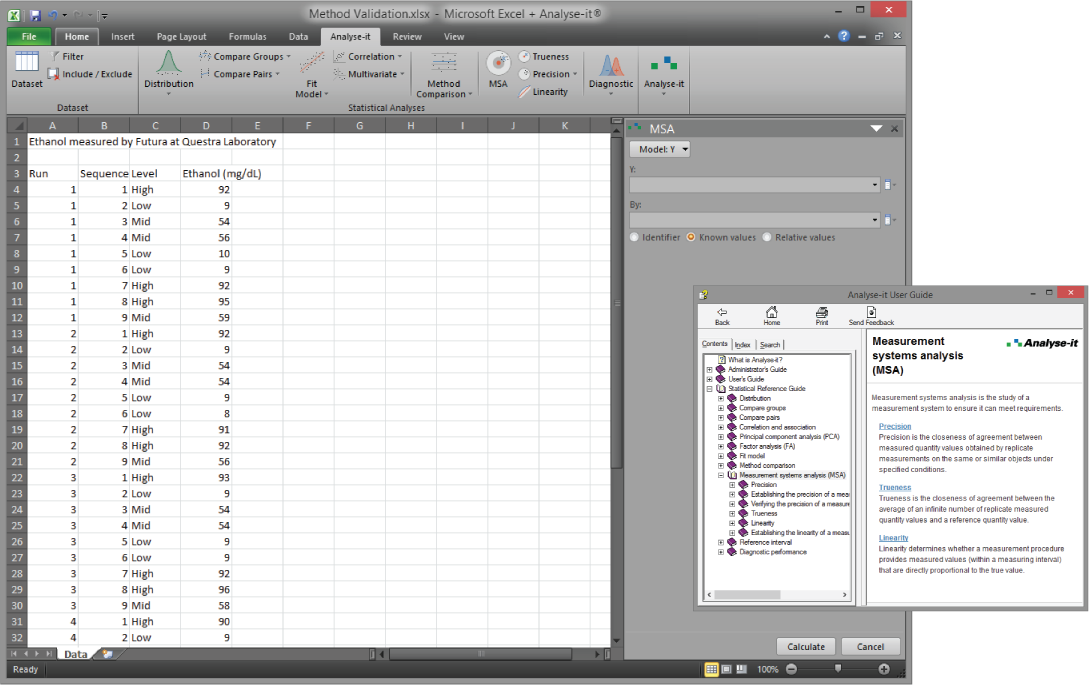Collapse Measurement systems analysis (MSA) tree node
The width and height of the screenshot is (1089, 685).
tap(720, 475)
